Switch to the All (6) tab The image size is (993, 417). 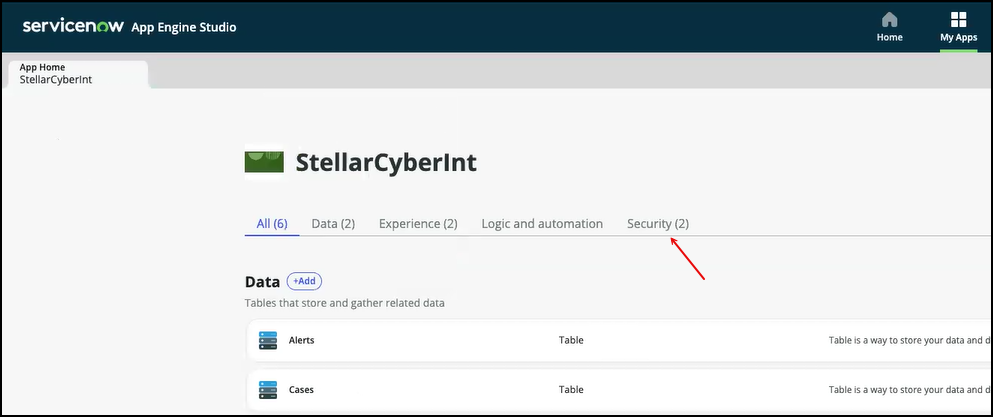[272, 224]
